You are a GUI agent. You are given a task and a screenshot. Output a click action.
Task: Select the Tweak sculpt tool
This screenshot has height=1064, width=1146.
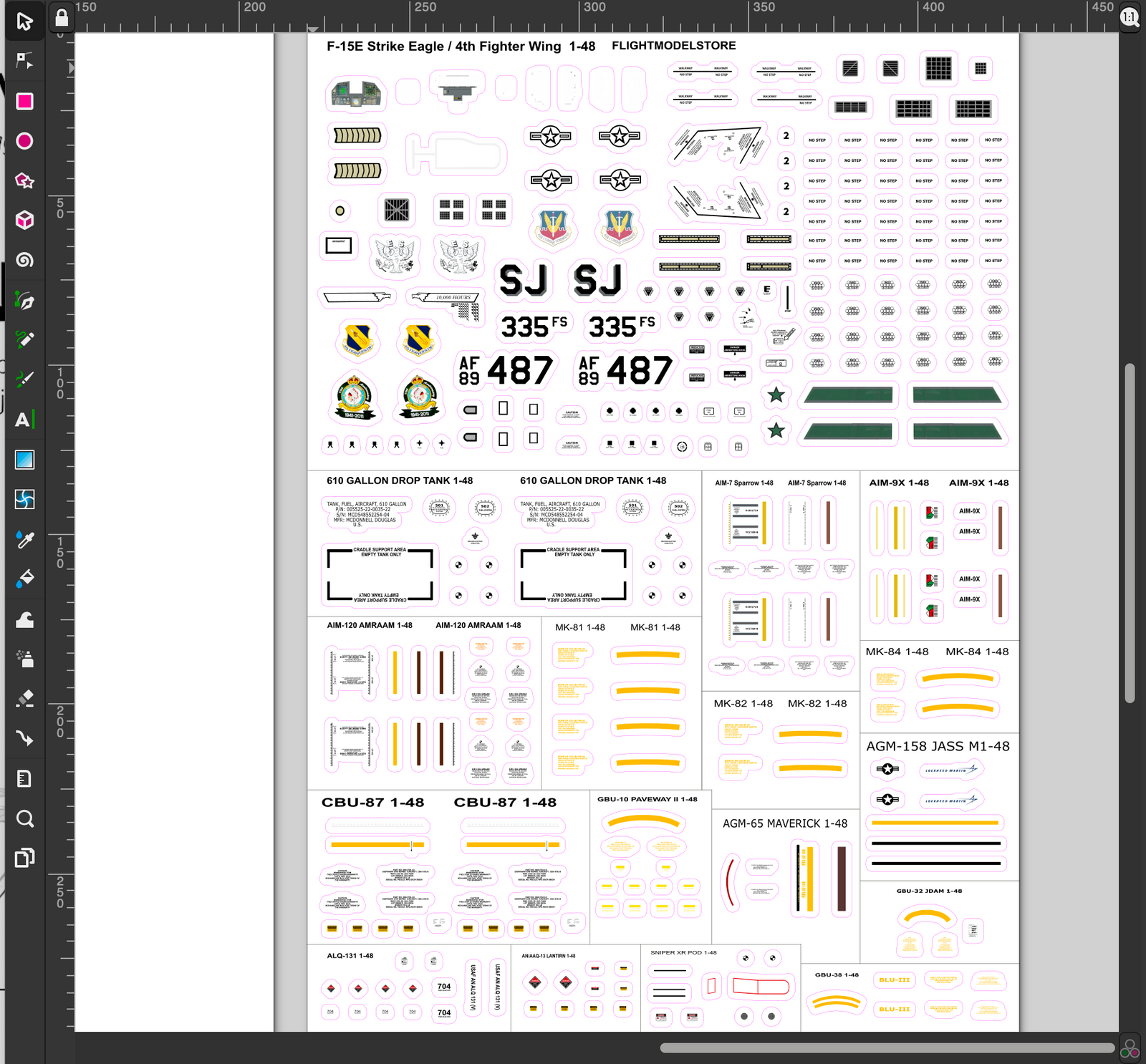pyautogui.click(x=24, y=619)
